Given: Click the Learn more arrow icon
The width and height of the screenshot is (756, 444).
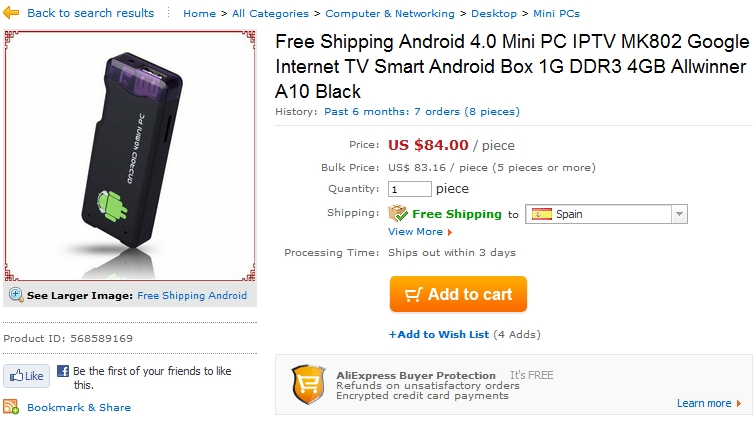Looking at the screenshot, I should [740, 404].
